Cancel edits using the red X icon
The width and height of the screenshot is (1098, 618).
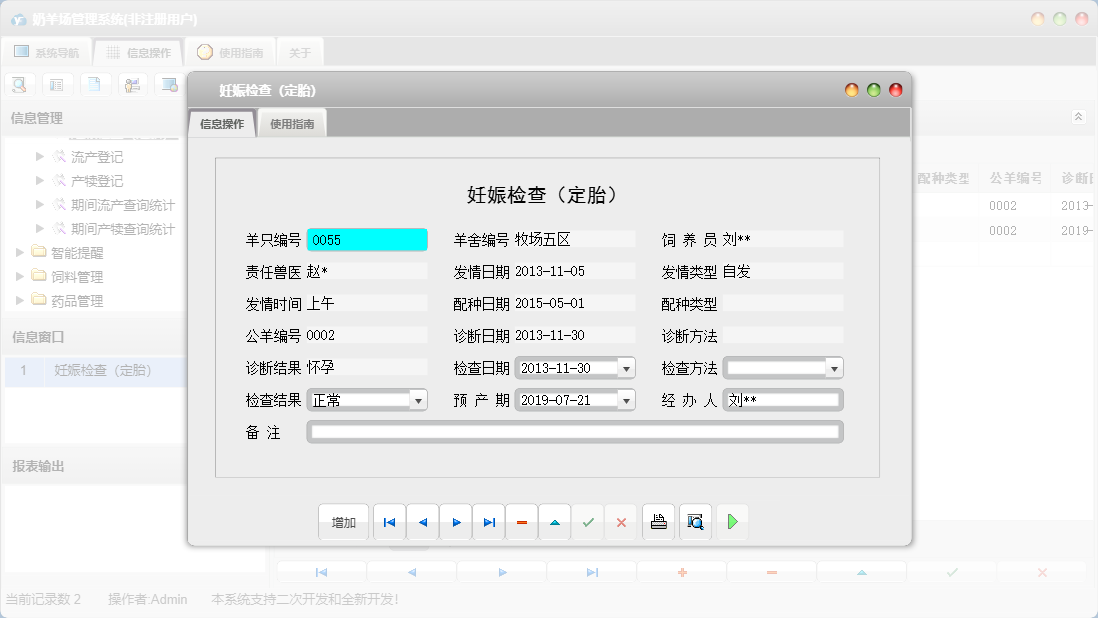620,521
